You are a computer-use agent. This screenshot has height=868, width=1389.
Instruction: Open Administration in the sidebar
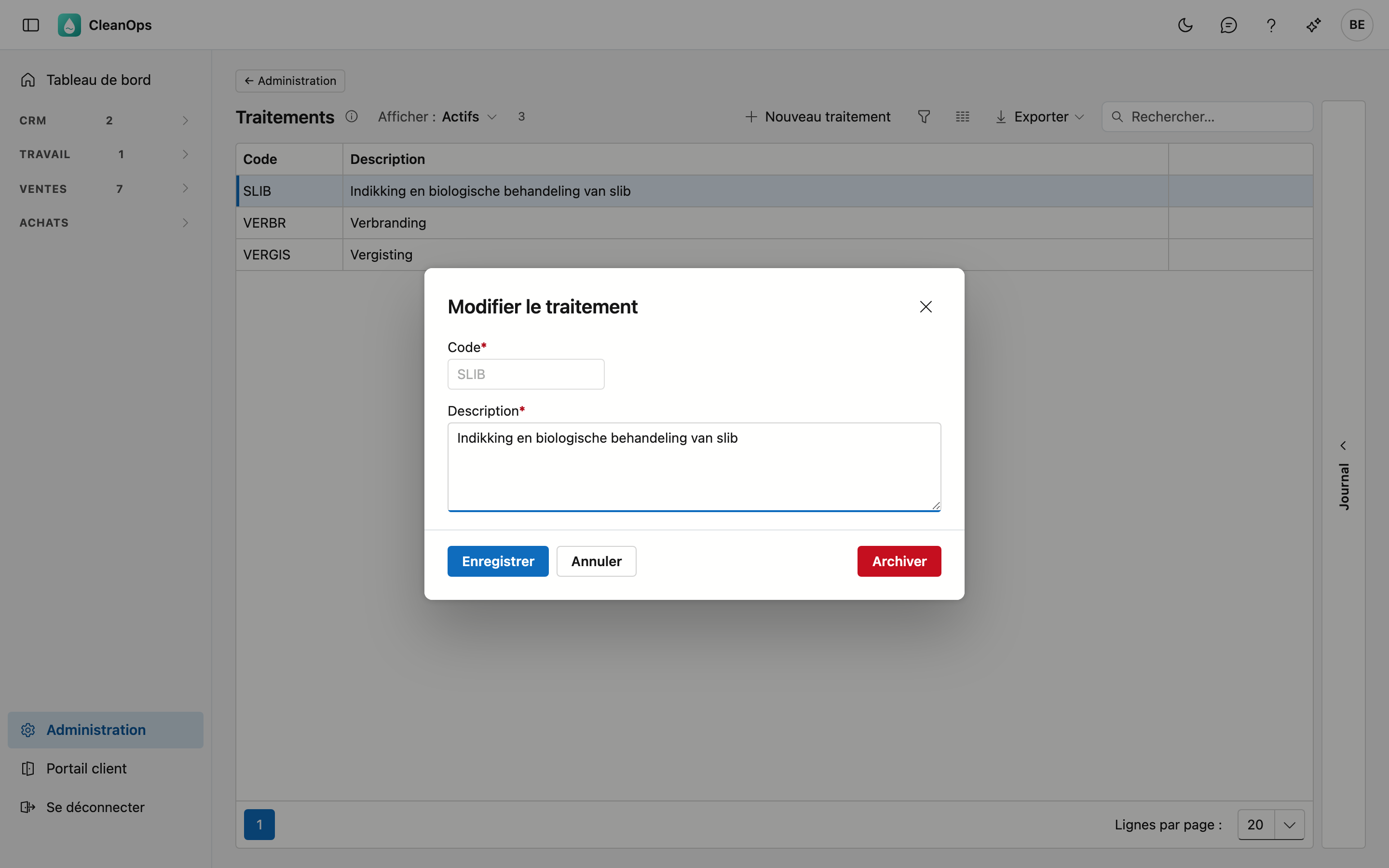(x=105, y=730)
